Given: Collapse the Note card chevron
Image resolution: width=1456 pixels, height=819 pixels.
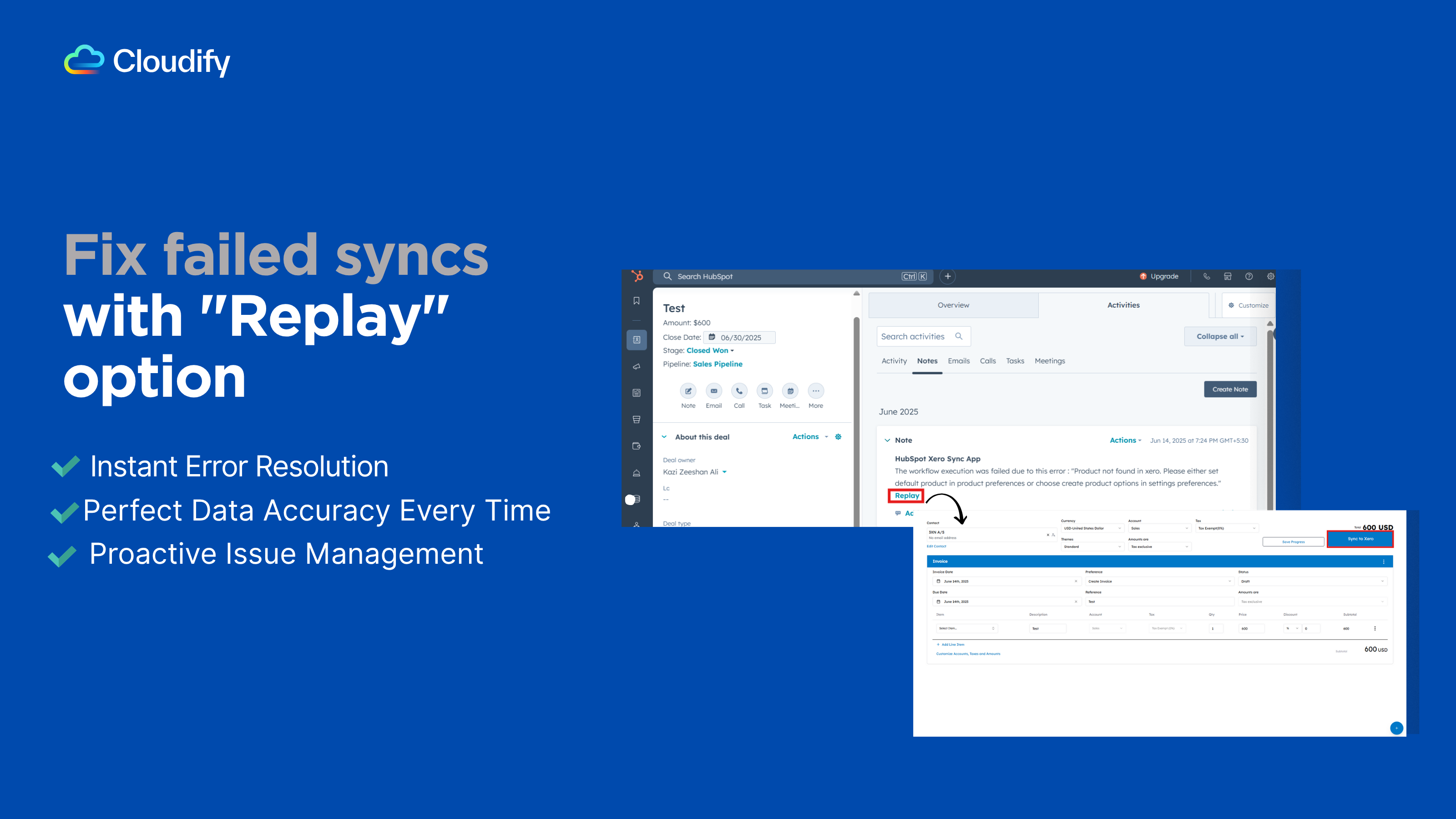Looking at the screenshot, I should coord(887,440).
